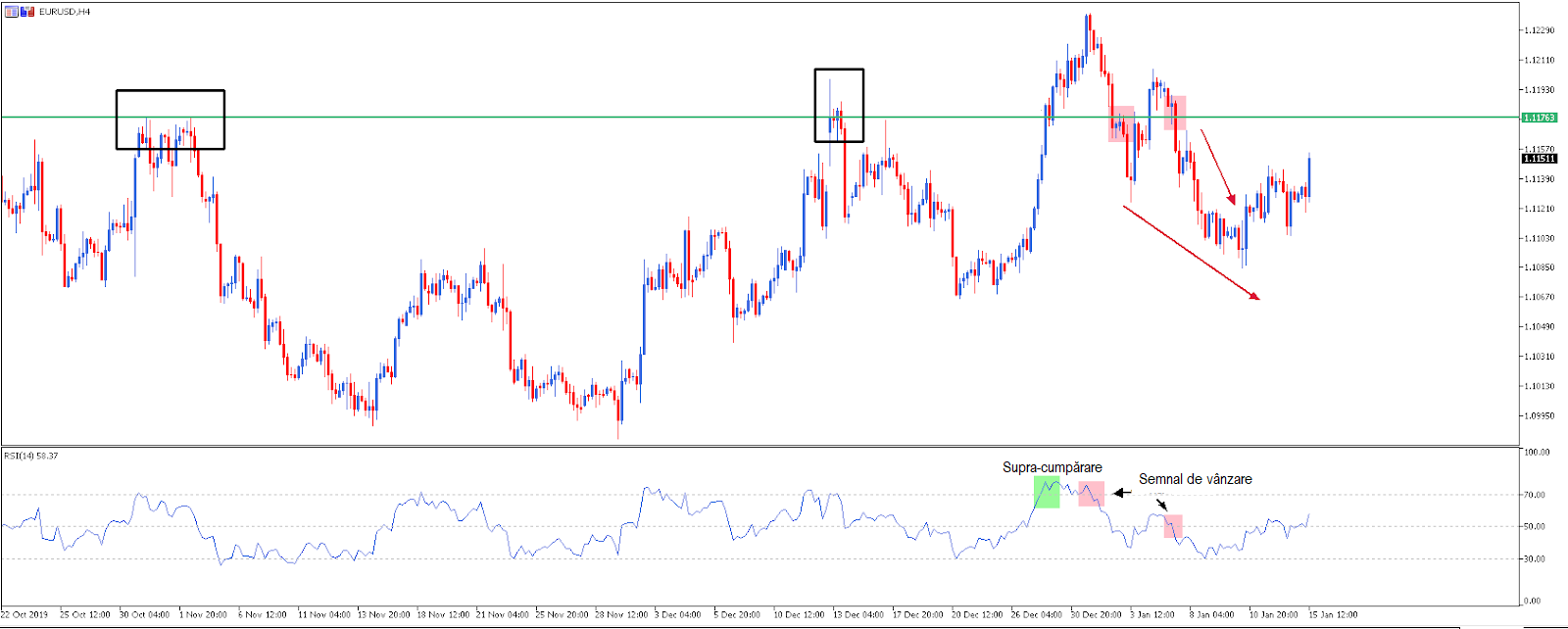
Task: Click price scale value 1.11930
Action: [1540, 90]
